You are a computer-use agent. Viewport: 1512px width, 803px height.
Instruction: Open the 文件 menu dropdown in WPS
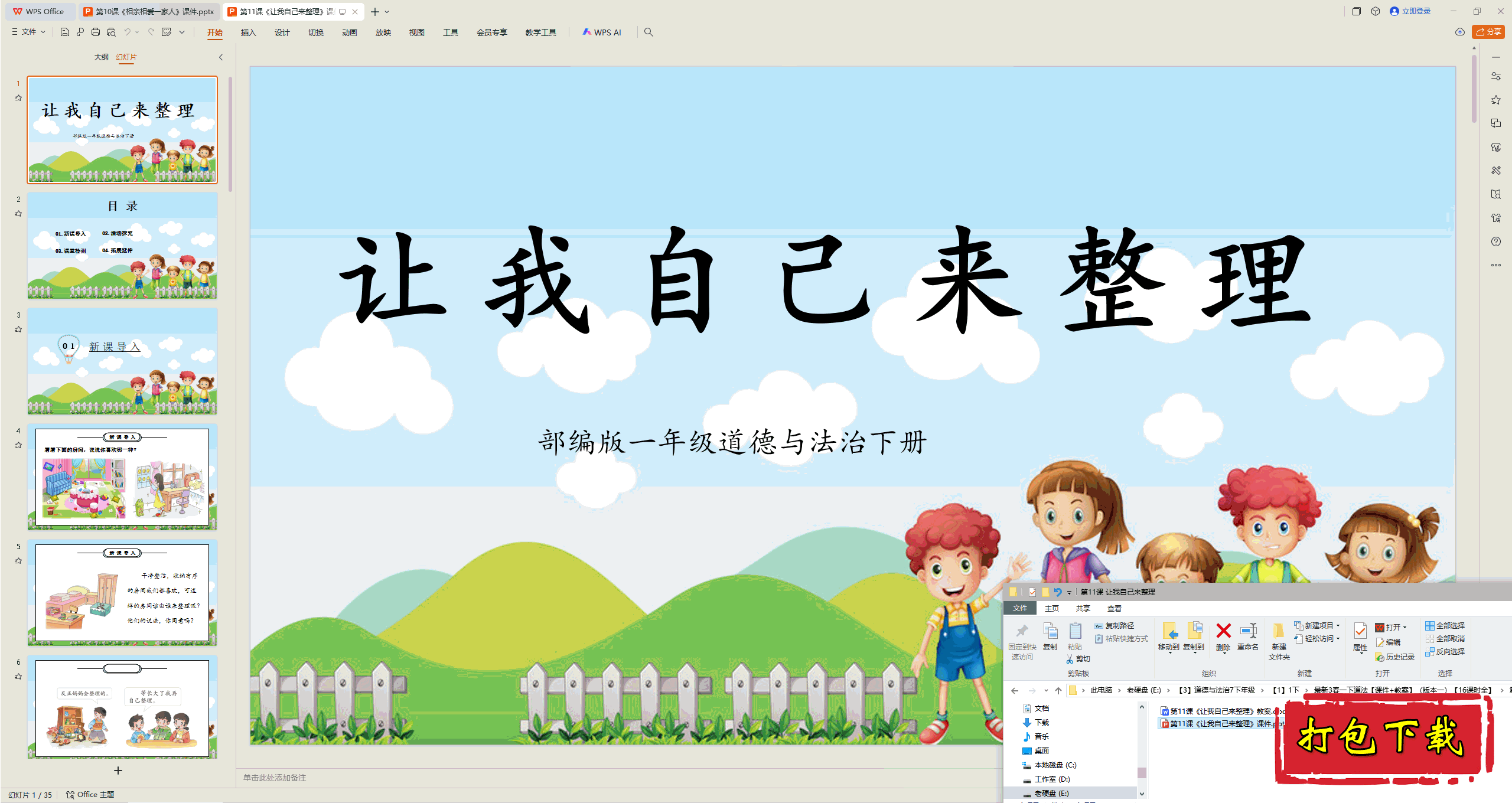click(x=28, y=32)
